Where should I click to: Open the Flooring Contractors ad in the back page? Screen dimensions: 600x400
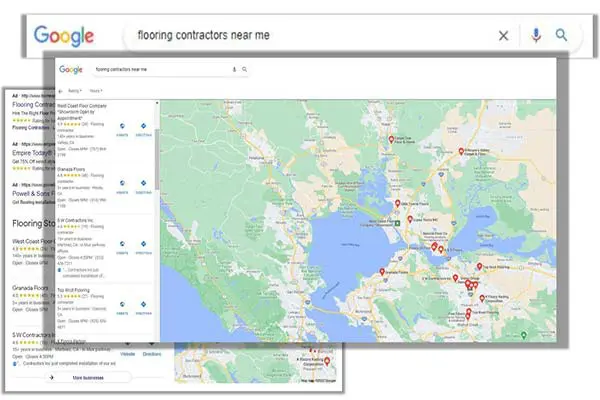pyautogui.click(x=33, y=104)
